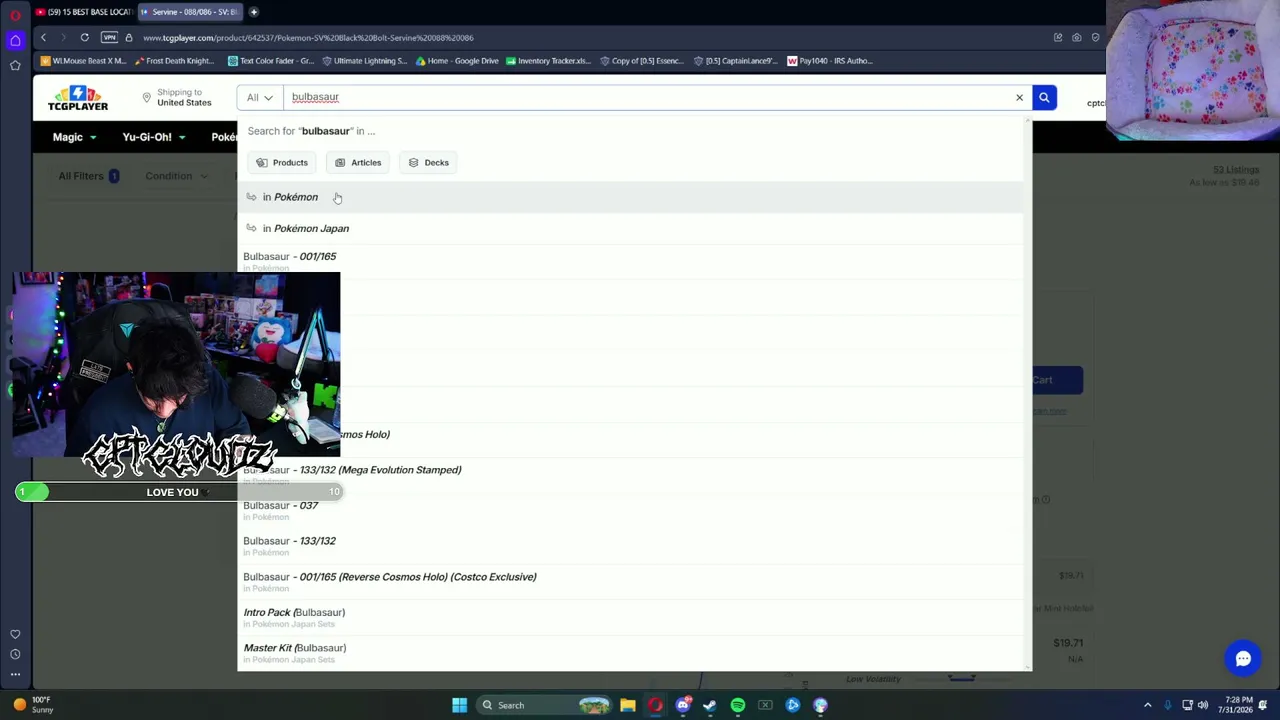Click the blue search magnifier button

(x=1044, y=97)
